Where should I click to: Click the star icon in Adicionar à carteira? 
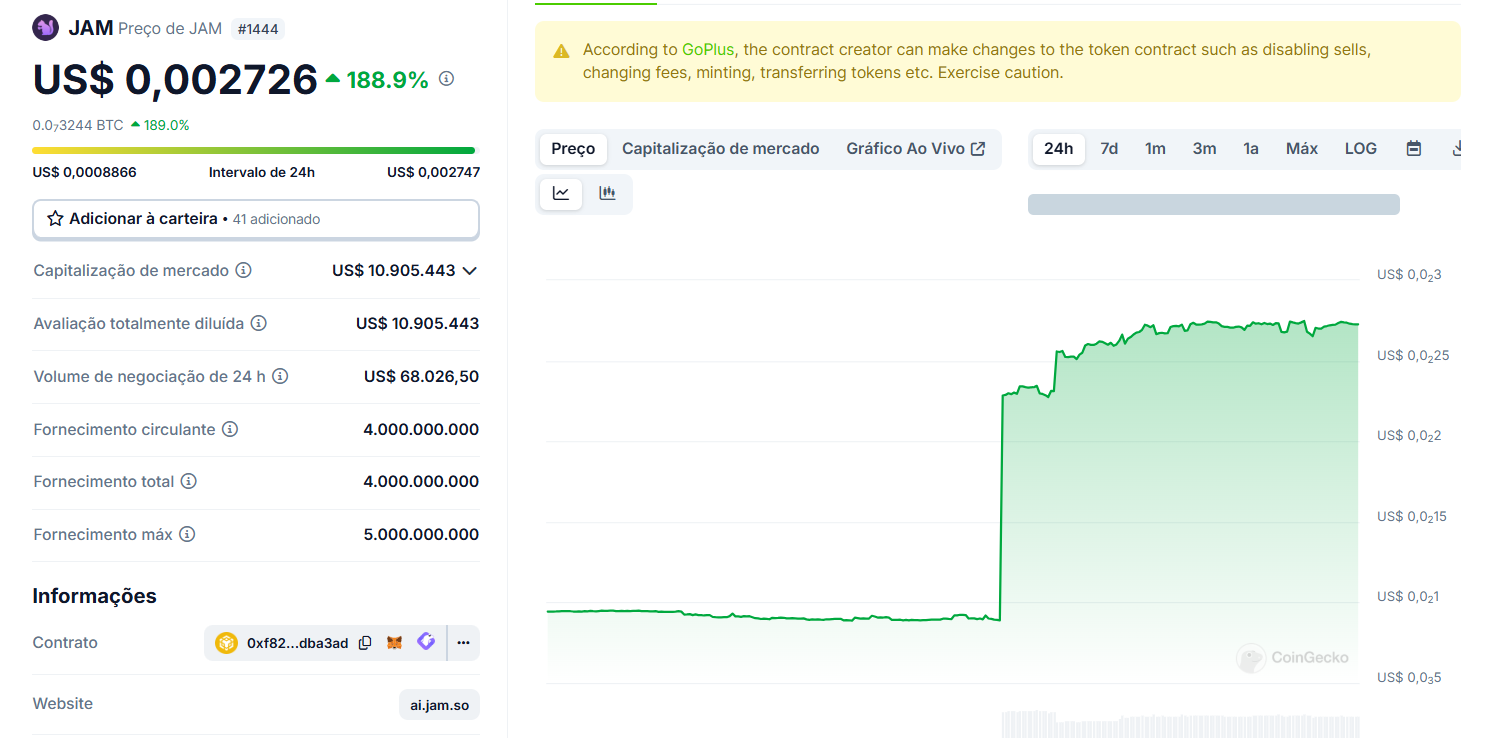pos(56,218)
